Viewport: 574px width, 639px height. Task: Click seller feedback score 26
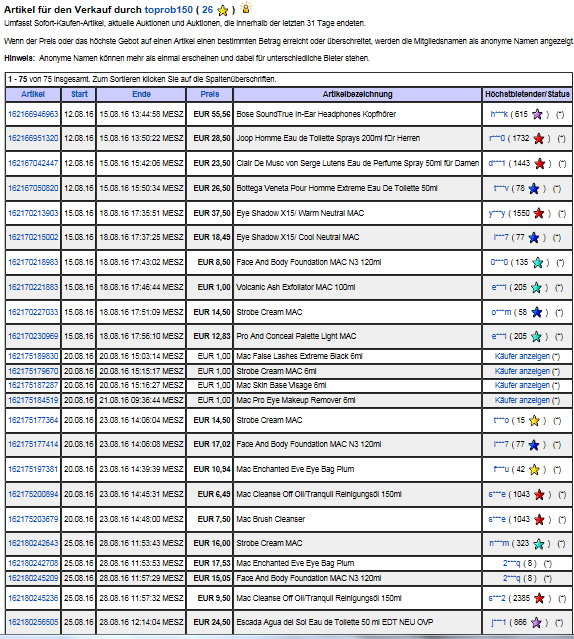point(207,10)
